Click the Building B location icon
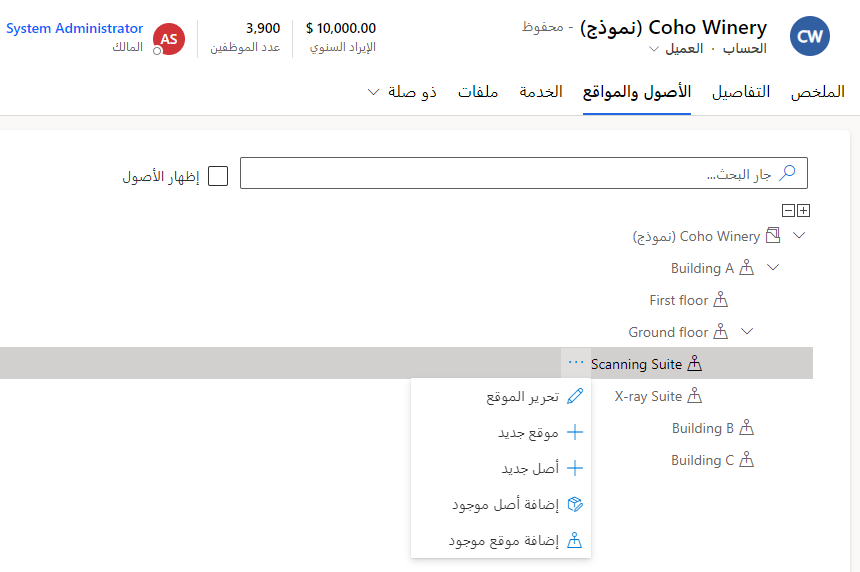Screen dimensions: 860x572 click(746, 428)
